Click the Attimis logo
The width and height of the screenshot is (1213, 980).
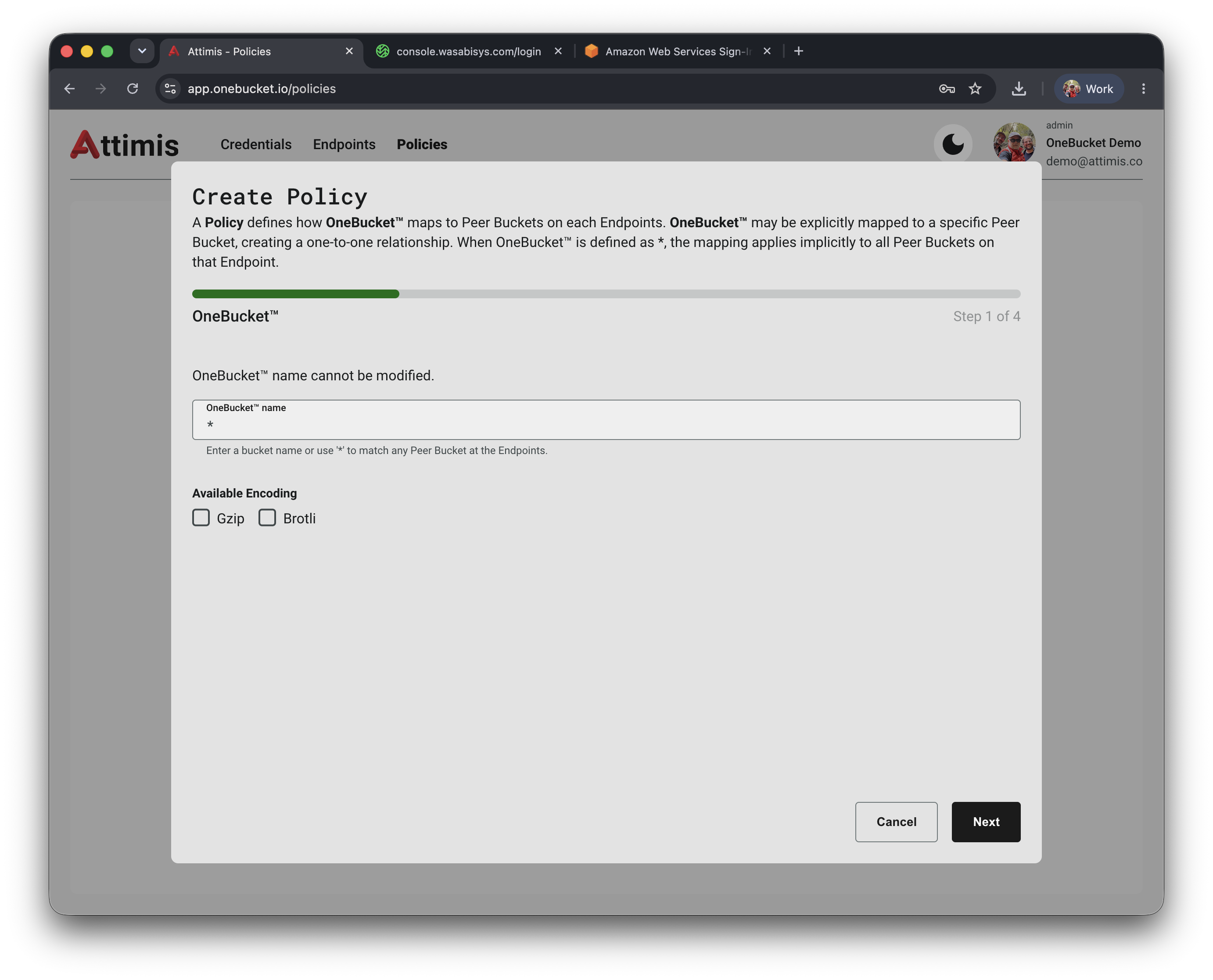click(125, 144)
